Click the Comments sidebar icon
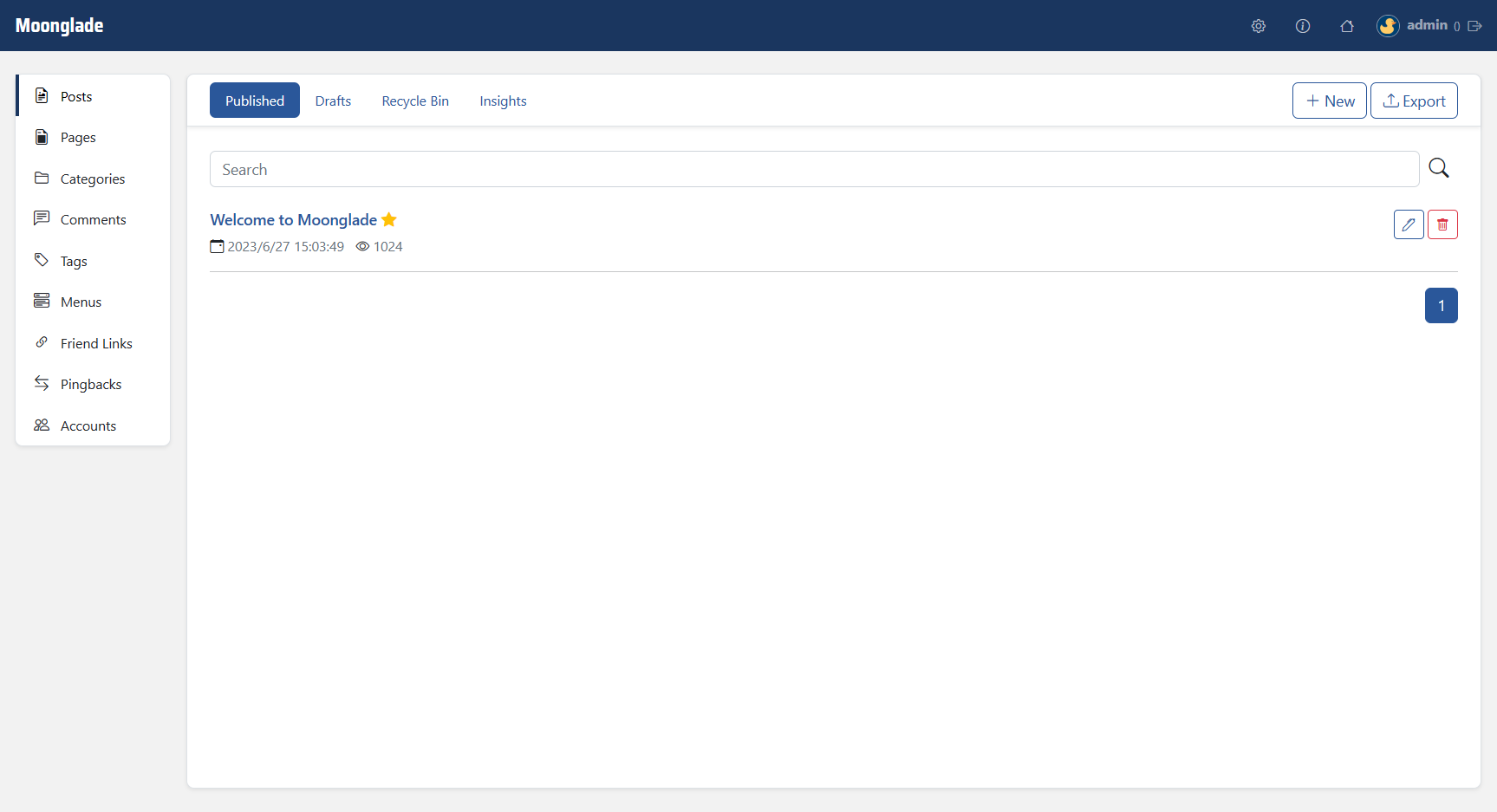This screenshot has height=812, width=1497. [x=42, y=218]
